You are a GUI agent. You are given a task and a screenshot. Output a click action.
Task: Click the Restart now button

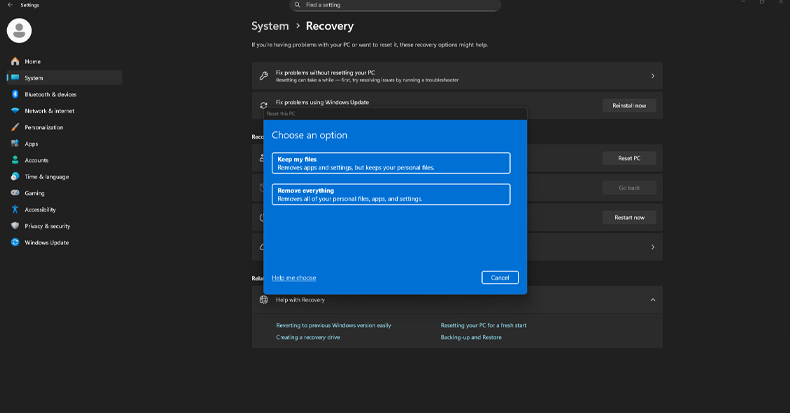point(629,218)
